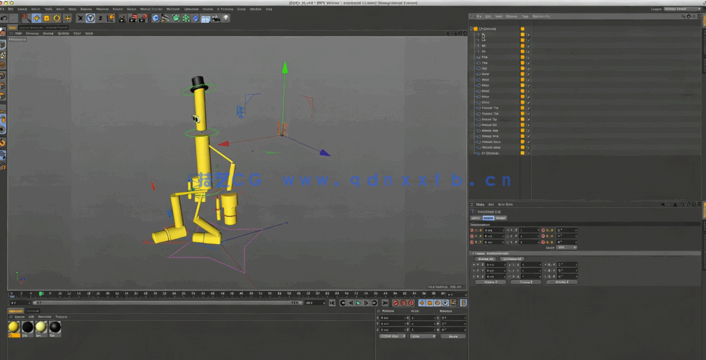Click the Unfreeze All button
Screen dimensions: 706x360
[x=512, y=259]
